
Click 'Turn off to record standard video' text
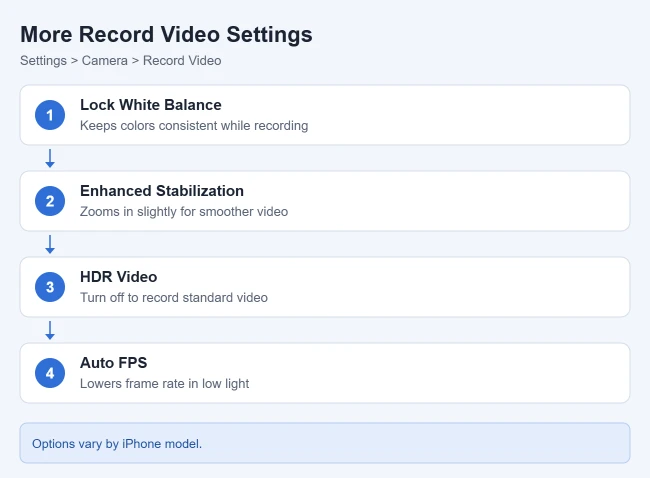pyautogui.click(x=174, y=298)
